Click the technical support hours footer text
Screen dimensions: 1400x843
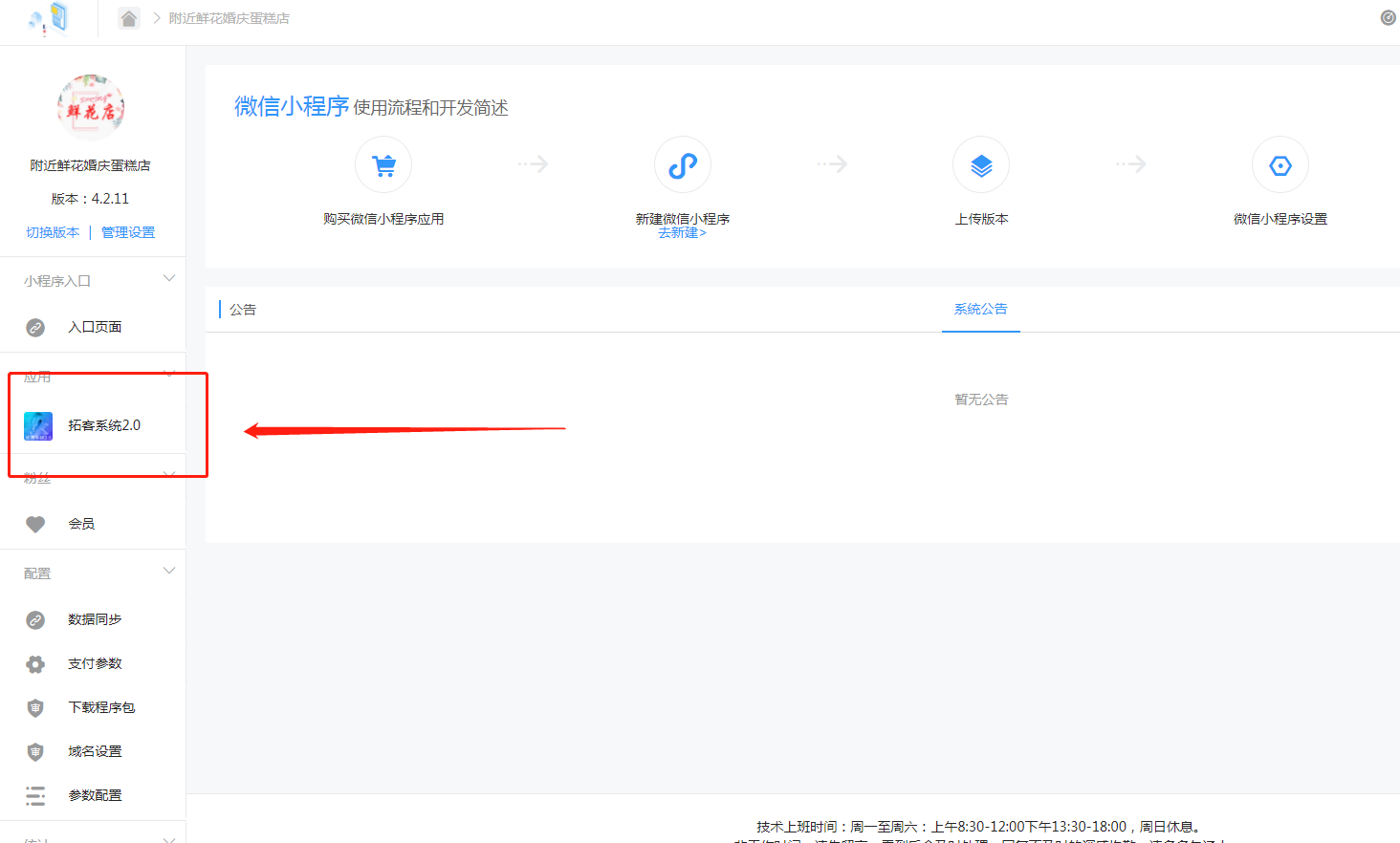click(x=980, y=827)
